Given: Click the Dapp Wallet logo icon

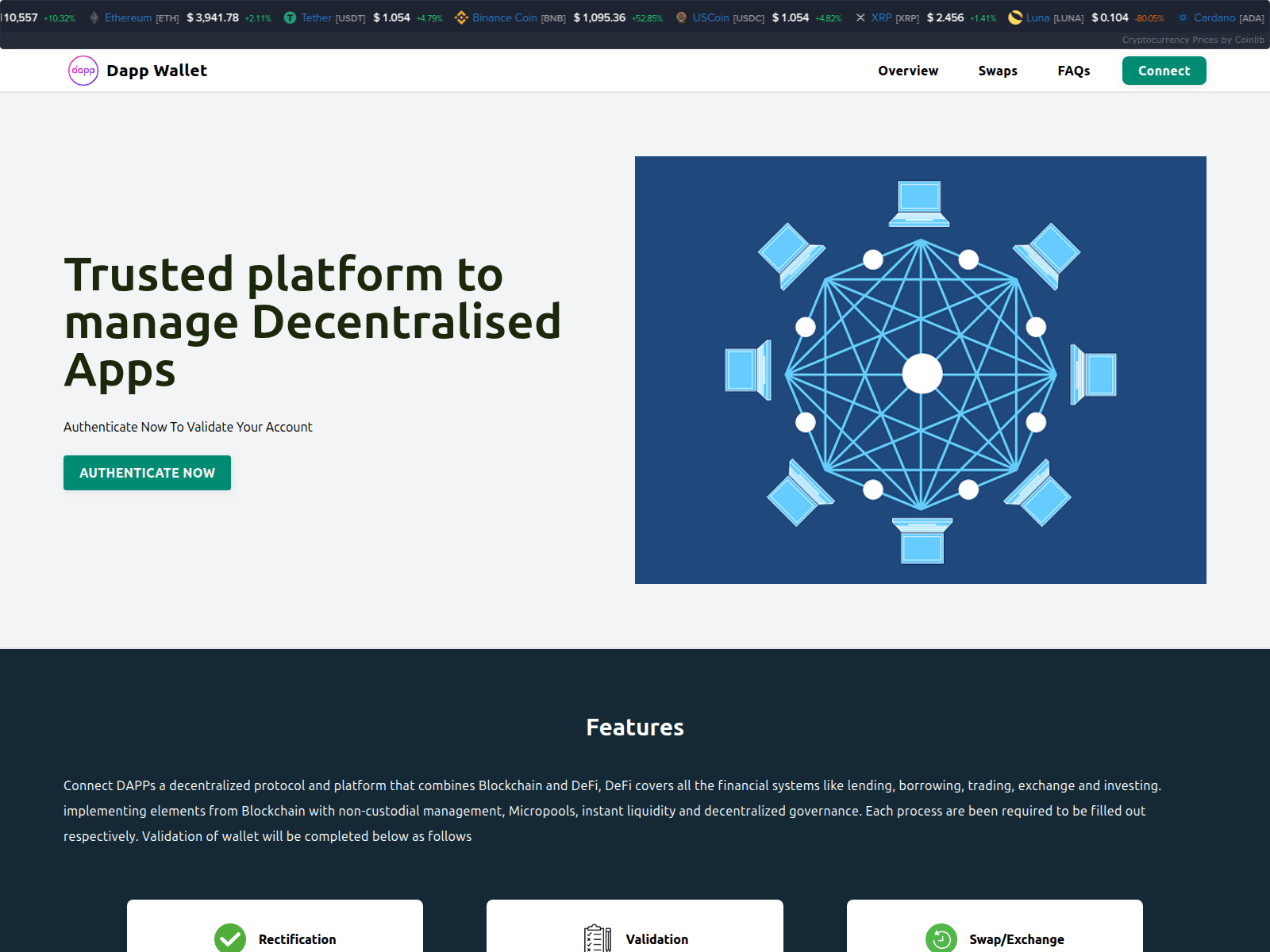Looking at the screenshot, I should coord(83,71).
